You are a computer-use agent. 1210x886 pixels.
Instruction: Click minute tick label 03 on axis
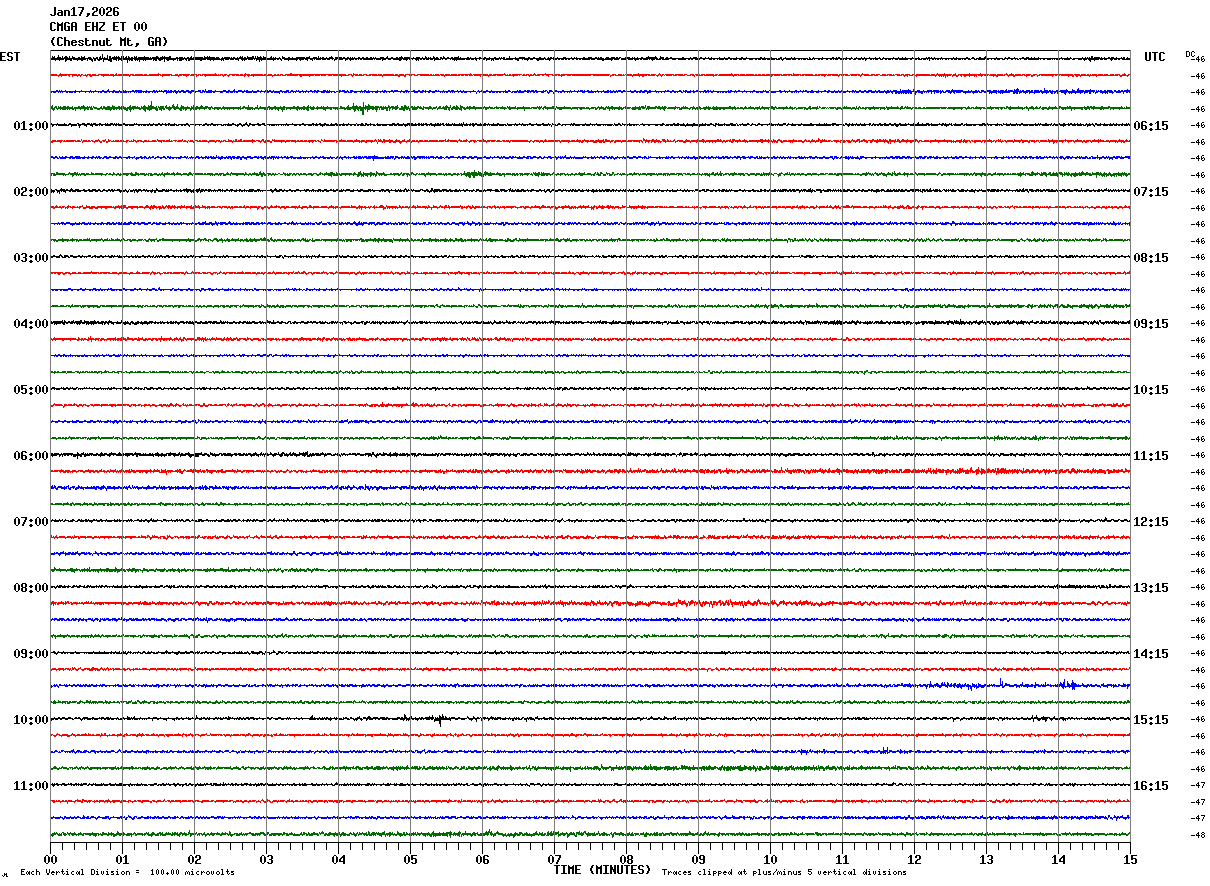click(x=266, y=859)
